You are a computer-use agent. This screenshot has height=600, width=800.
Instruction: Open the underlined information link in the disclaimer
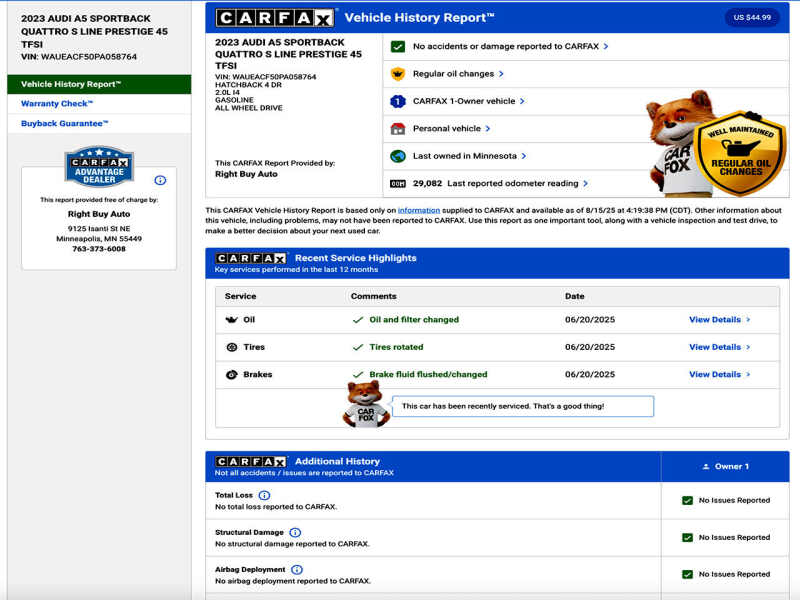point(418,210)
